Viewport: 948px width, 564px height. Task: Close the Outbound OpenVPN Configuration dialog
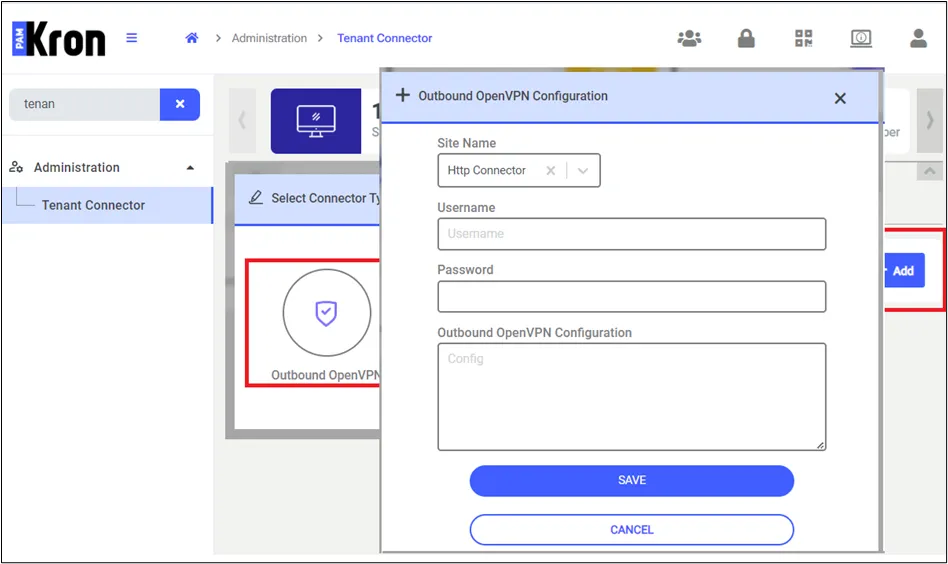tap(840, 98)
